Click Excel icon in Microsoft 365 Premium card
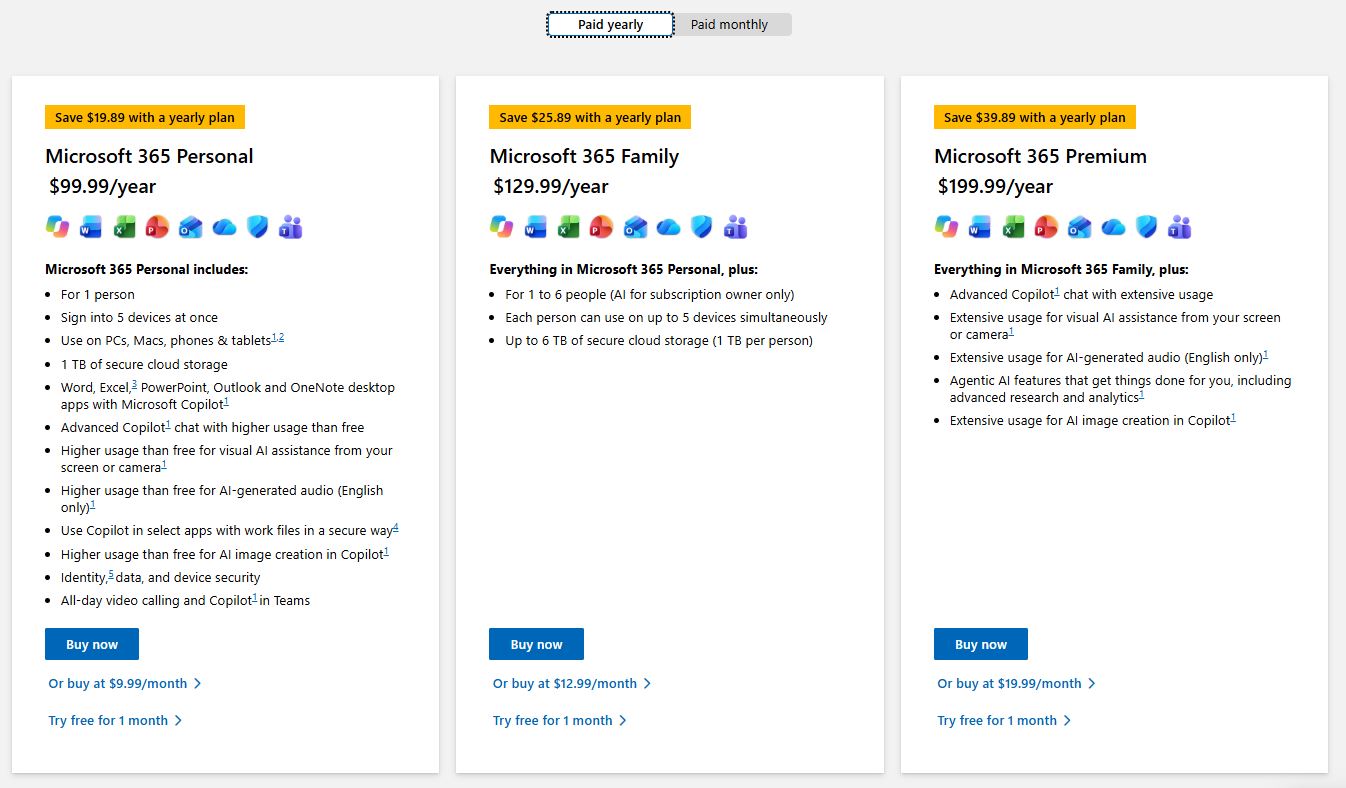Screen dimensions: 1346x788 1013,227
